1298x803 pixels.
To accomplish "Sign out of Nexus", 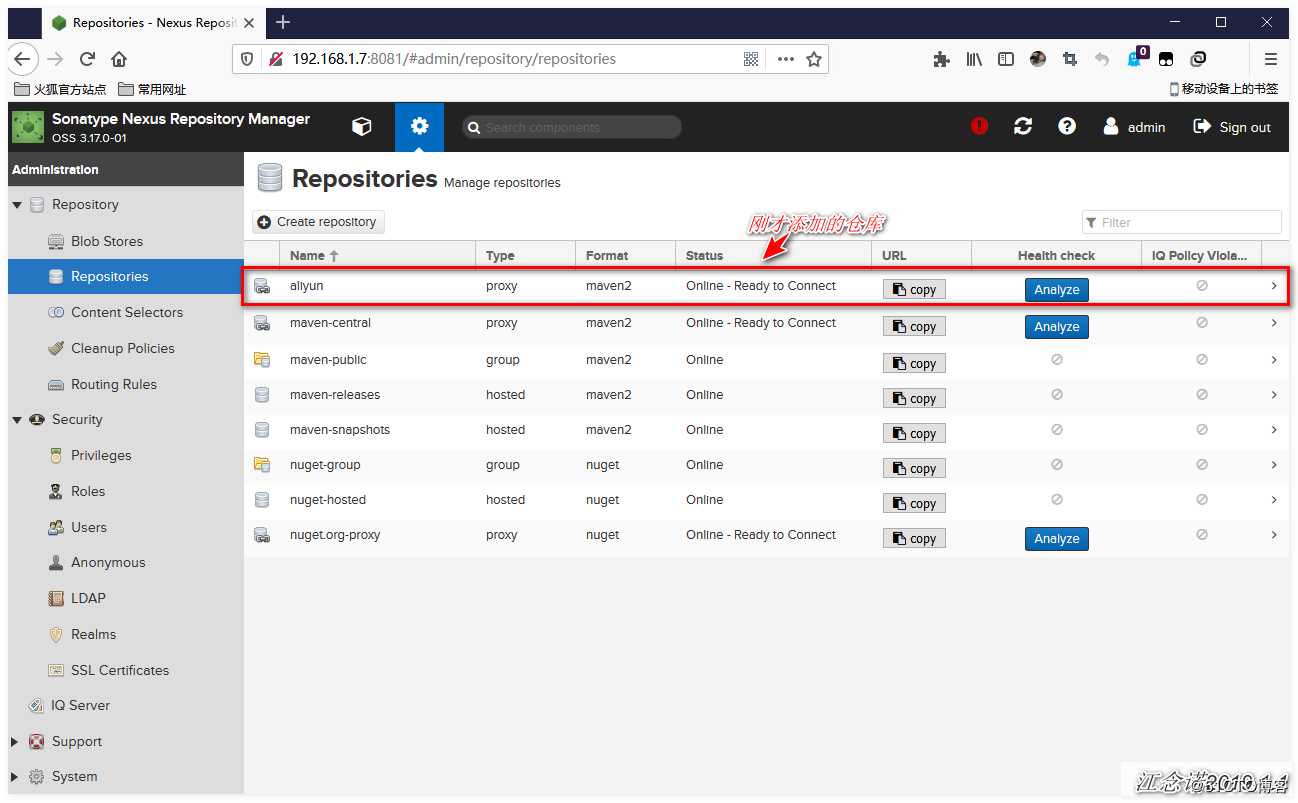I will pos(1232,127).
